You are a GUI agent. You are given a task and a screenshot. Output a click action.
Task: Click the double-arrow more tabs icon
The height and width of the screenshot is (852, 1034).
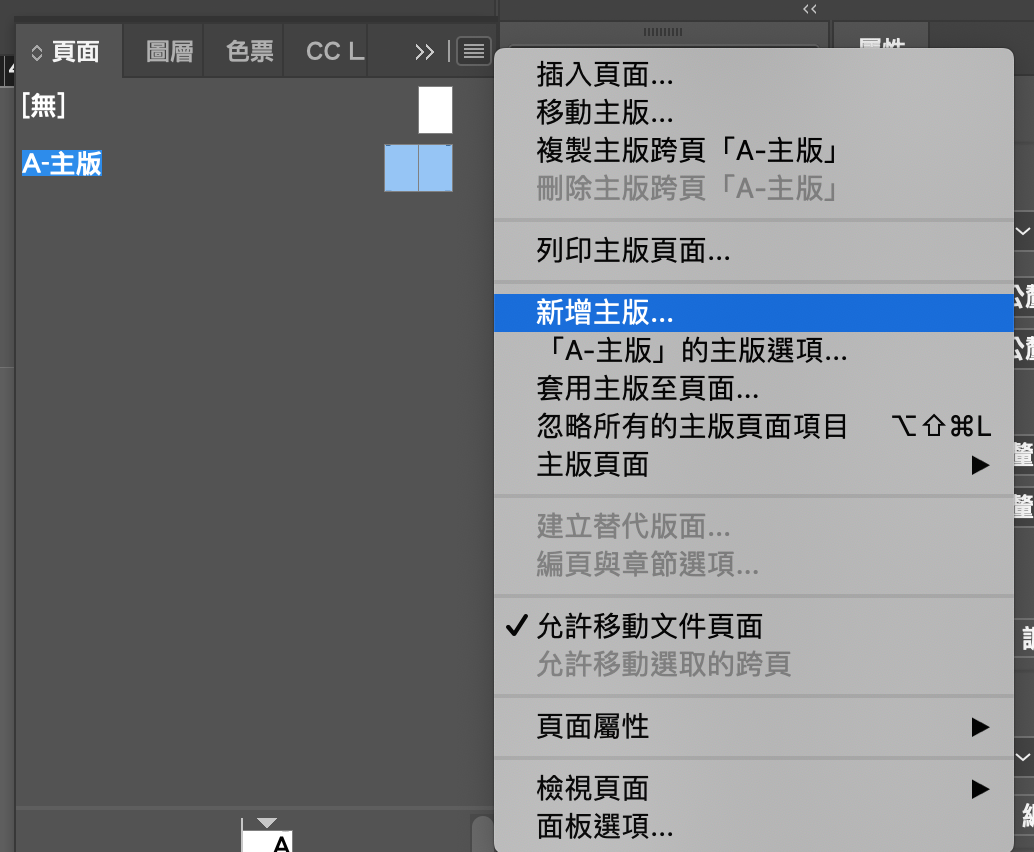pos(425,52)
